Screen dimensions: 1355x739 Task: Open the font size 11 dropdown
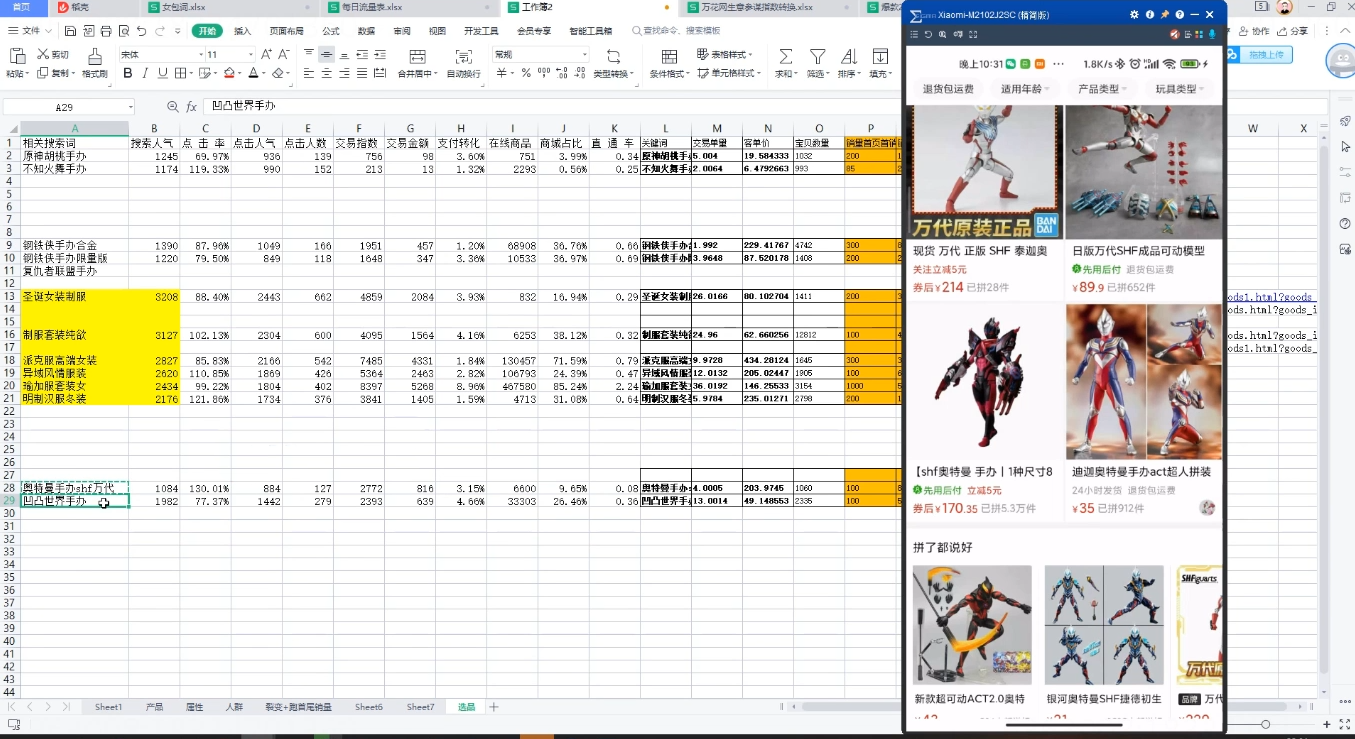(251, 55)
